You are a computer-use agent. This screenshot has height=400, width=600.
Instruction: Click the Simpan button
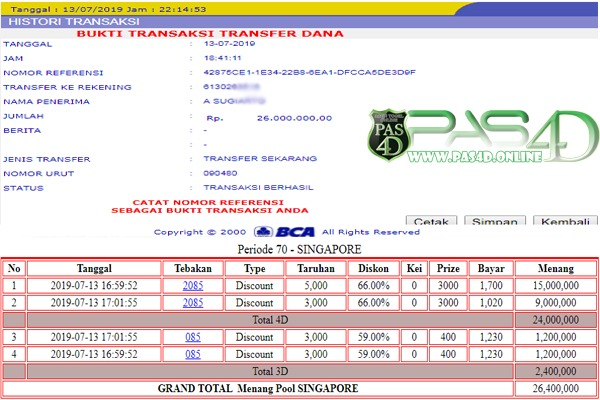pos(495,220)
